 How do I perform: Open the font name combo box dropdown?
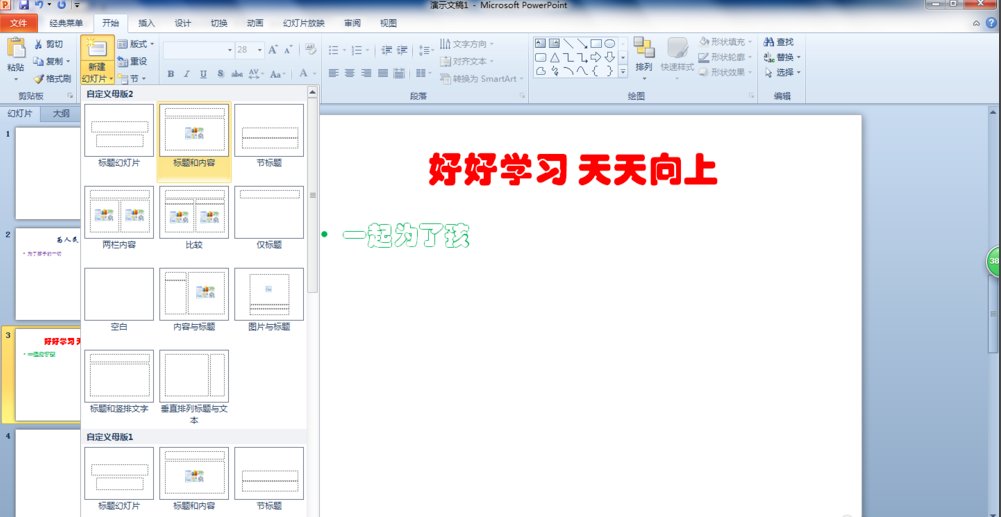pos(230,50)
